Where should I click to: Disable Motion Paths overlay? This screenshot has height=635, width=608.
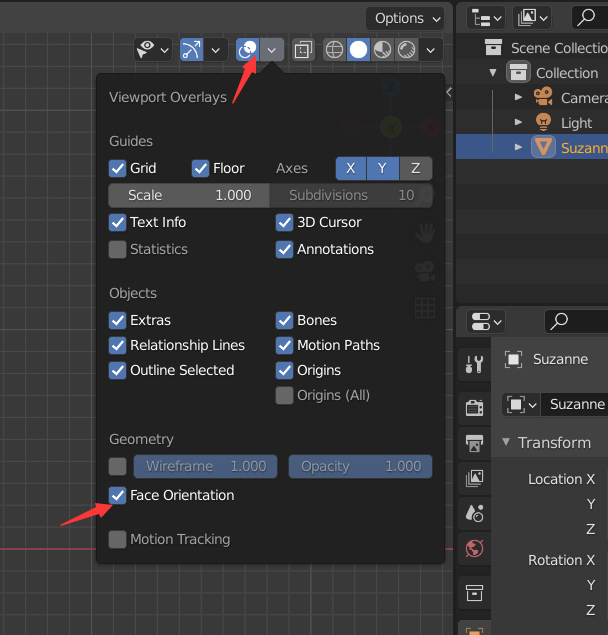click(x=284, y=345)
